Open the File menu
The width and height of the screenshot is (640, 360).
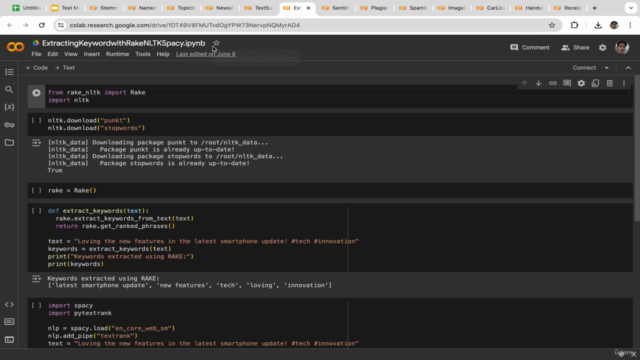pyautogui.click(x=36, y=54)
